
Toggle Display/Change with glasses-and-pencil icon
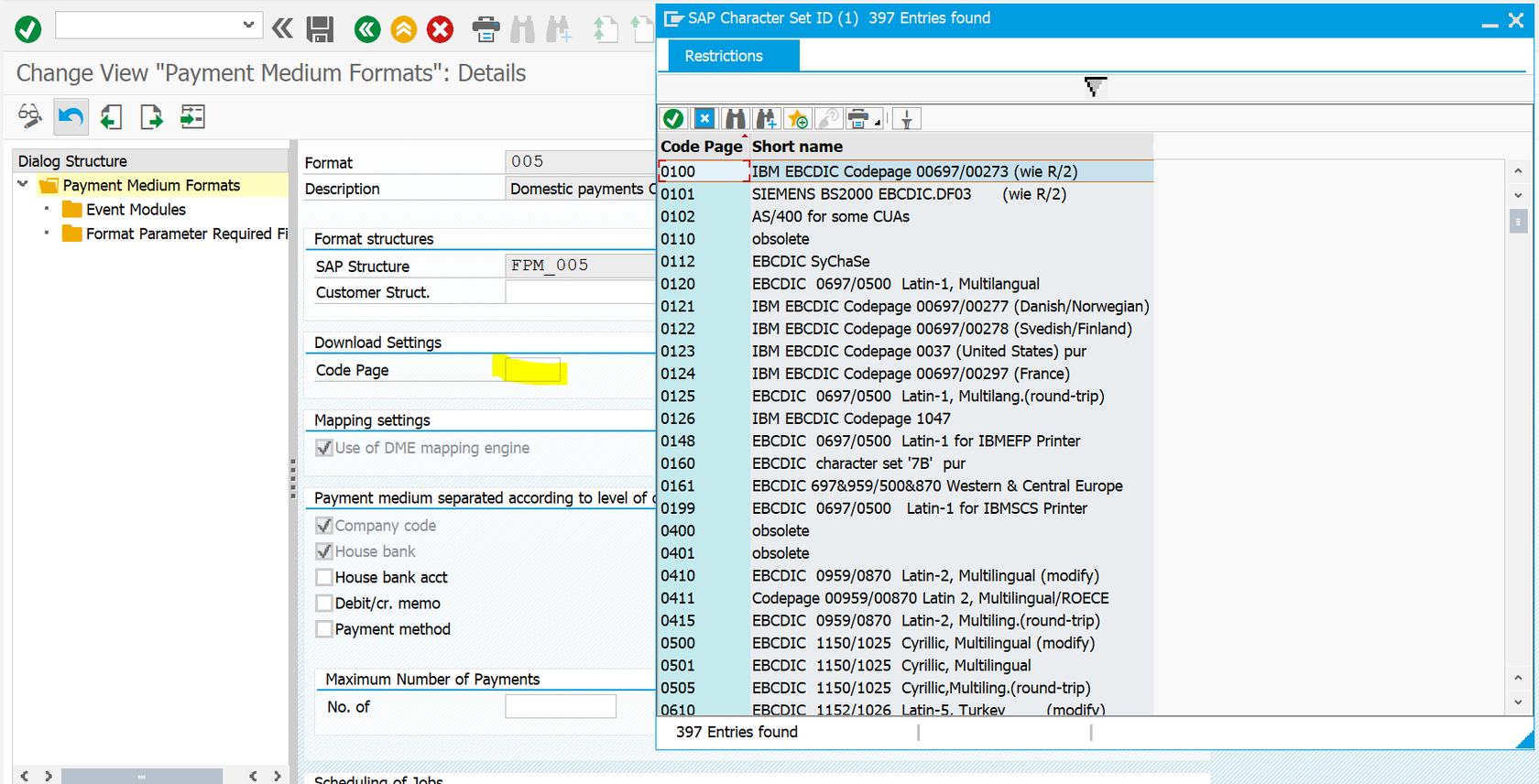point(29,116)
